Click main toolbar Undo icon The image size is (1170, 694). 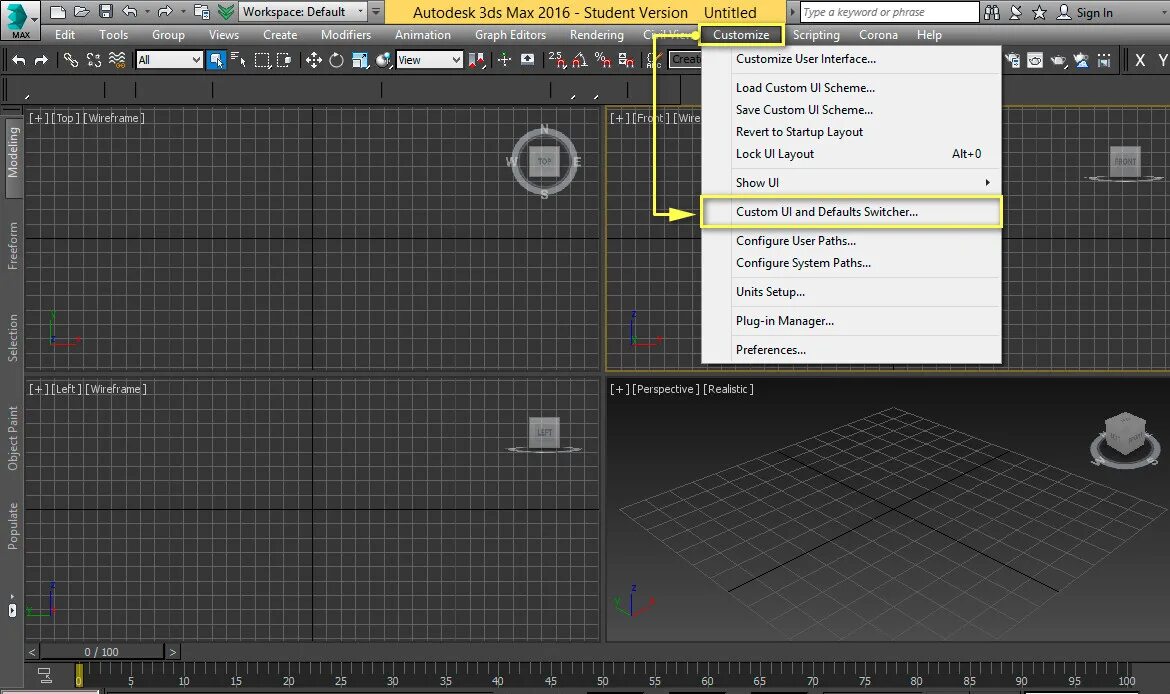[x=19, y=60]
